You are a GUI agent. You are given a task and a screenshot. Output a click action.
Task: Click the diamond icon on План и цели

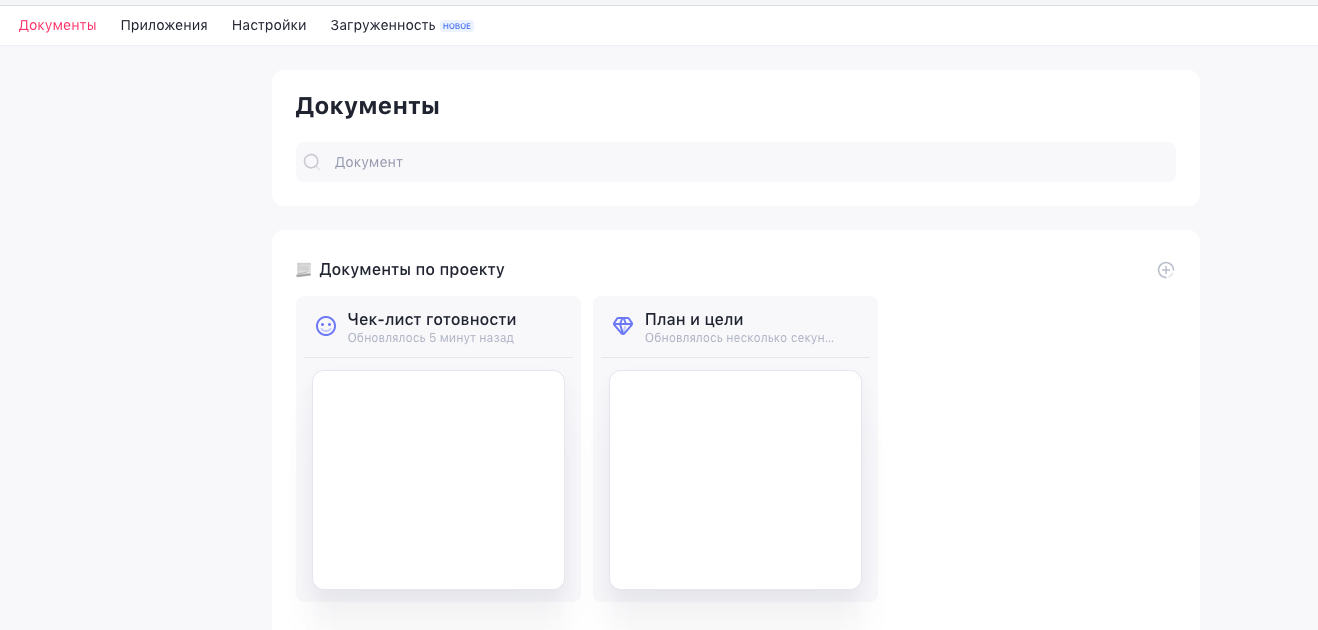point(623,326)
